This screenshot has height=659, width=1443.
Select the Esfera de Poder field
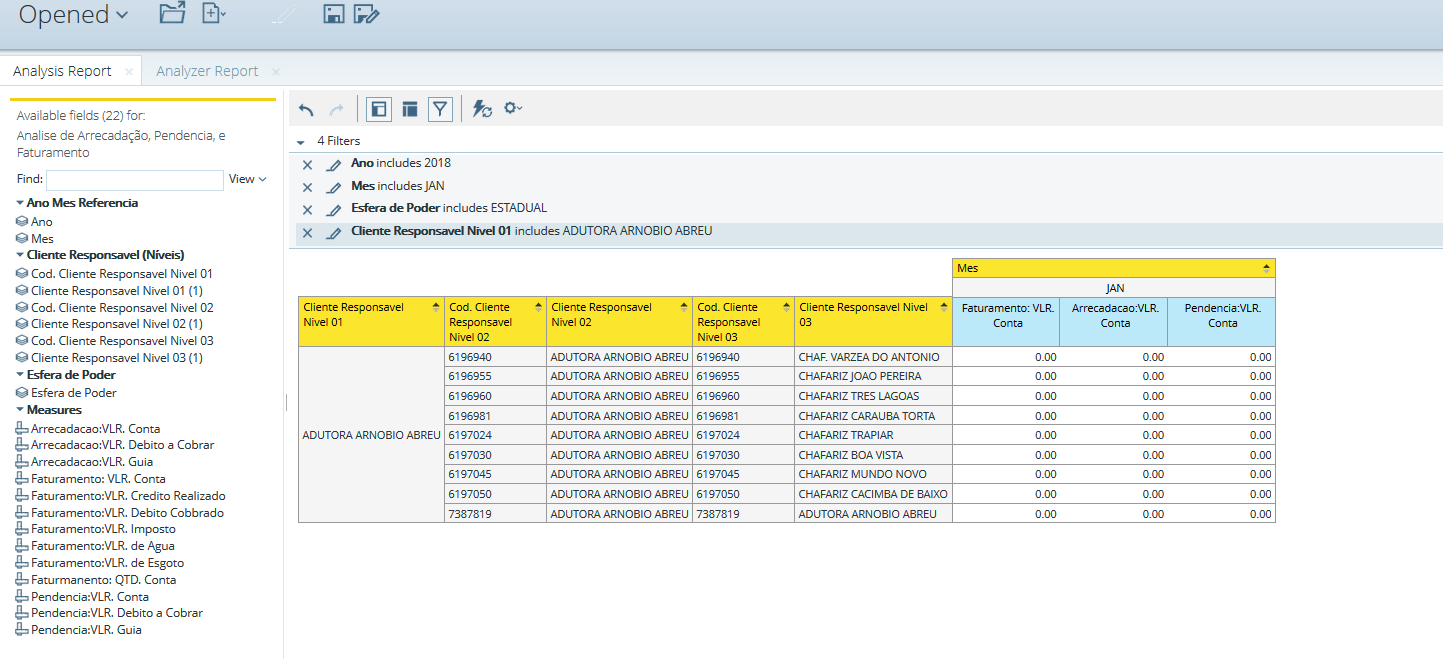[x=73, y=393]
